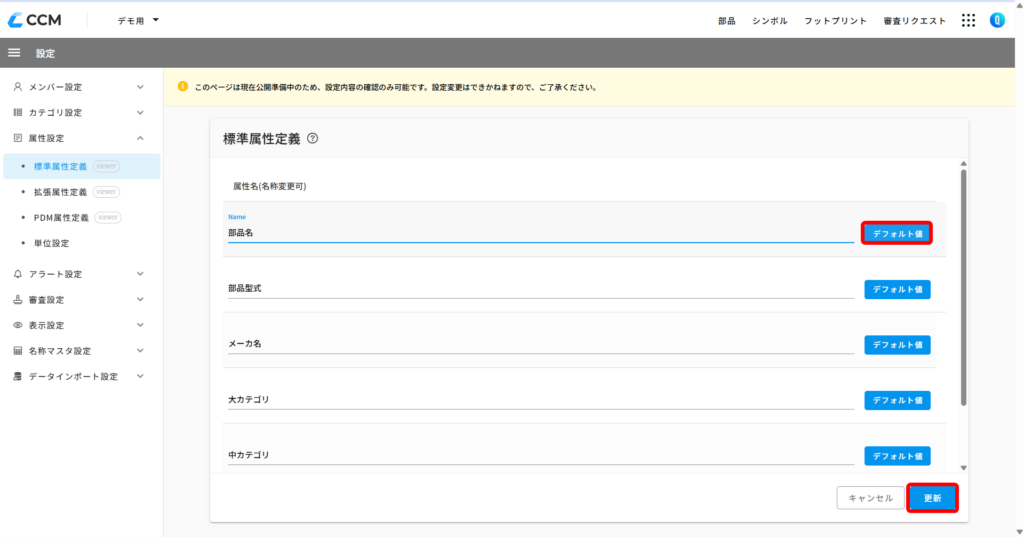Image resolution: width=1024 pixels, height=537 pixels.
Task: Focus the 中カテゴリ input field
Action: (541, 455)
